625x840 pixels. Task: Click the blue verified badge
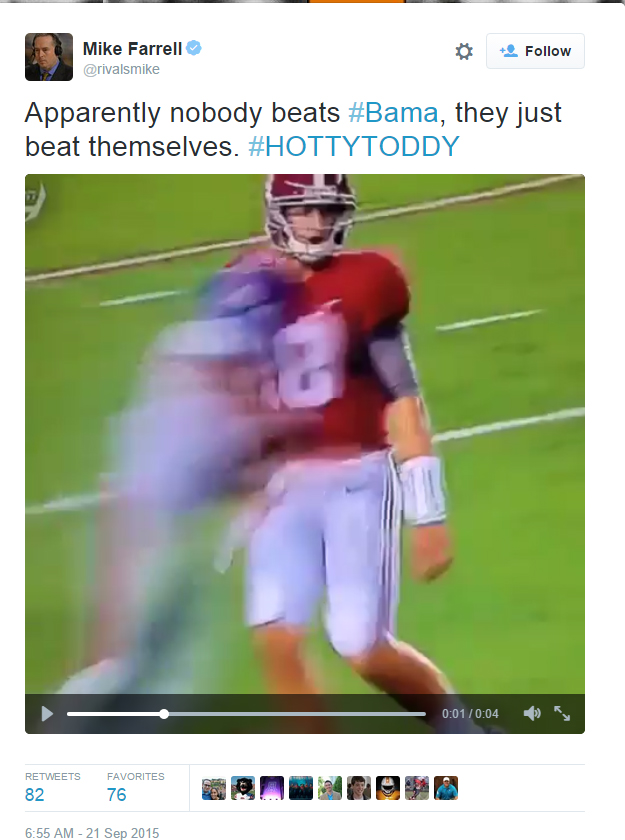(194, 48)
